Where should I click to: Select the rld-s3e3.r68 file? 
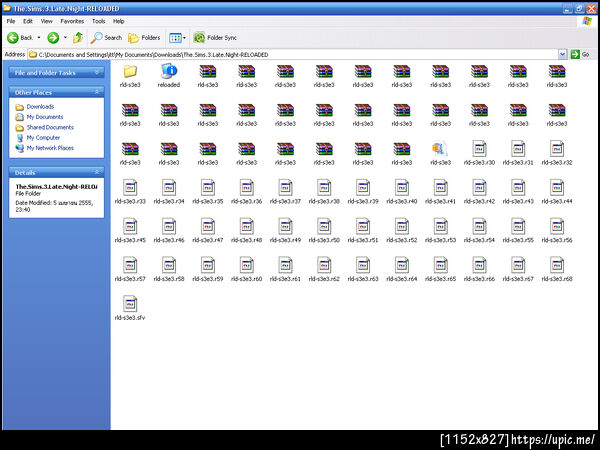pyautogui.click(x=557, y=270)
